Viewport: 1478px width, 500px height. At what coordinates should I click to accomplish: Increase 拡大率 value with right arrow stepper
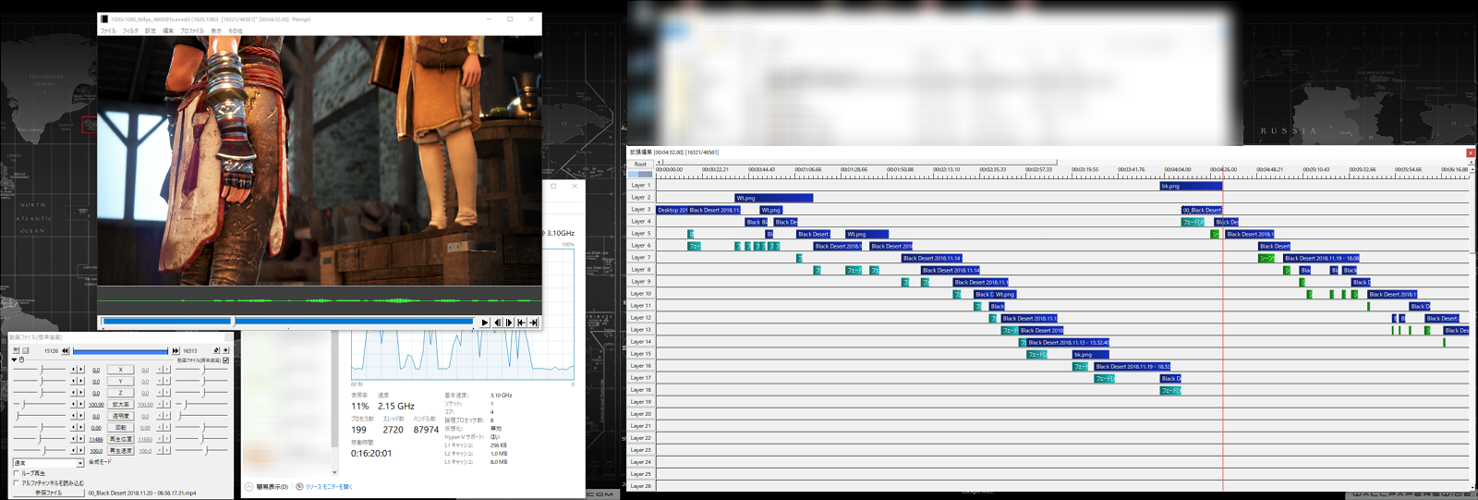[81, 404]
